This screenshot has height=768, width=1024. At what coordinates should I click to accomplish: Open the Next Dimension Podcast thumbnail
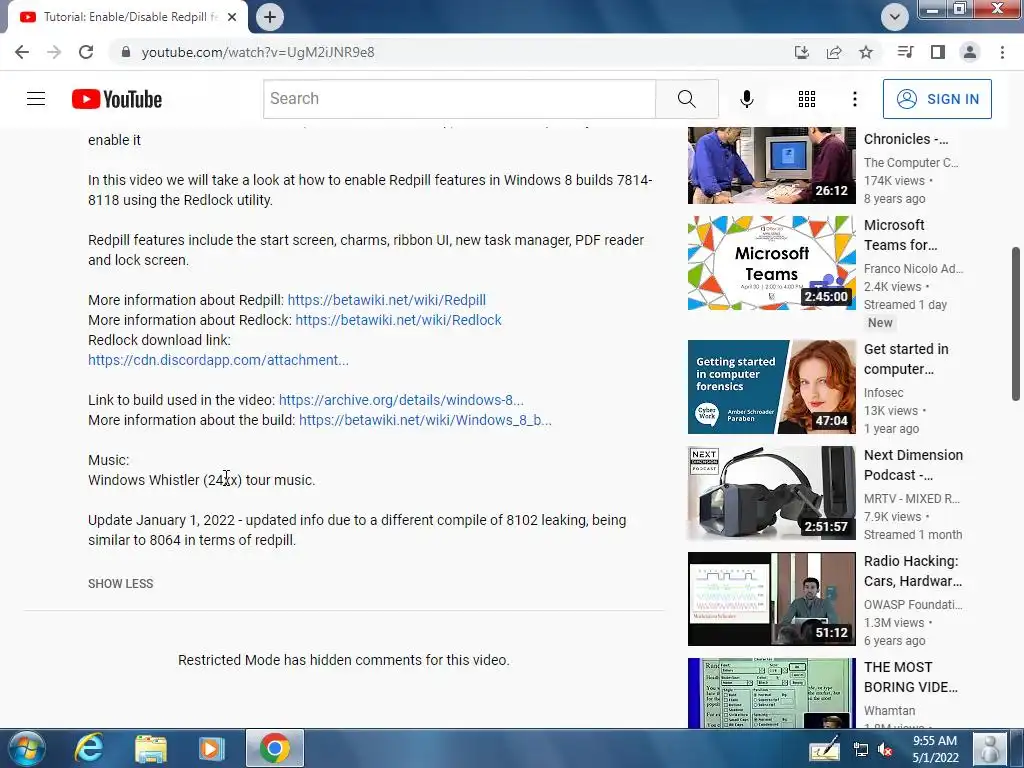coord(771,493)
